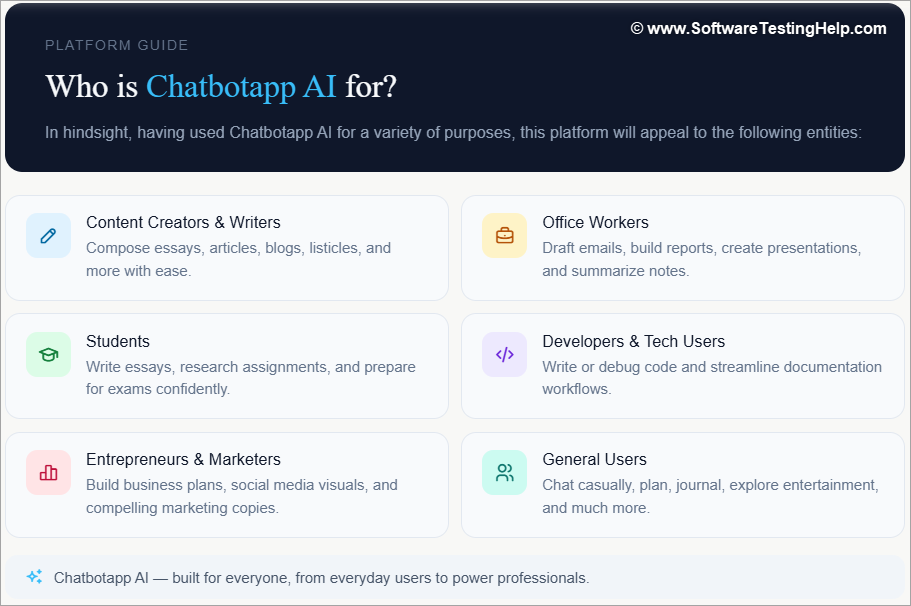This screenshot has width=911, height=606.
Task: Click the people icon for General Users
Action: (x=504, y=472)
